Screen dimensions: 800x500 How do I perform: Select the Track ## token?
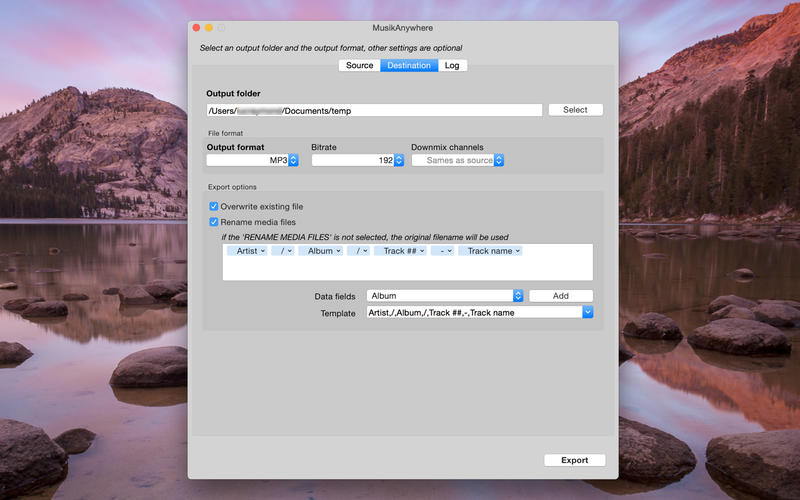click(400, 251)
